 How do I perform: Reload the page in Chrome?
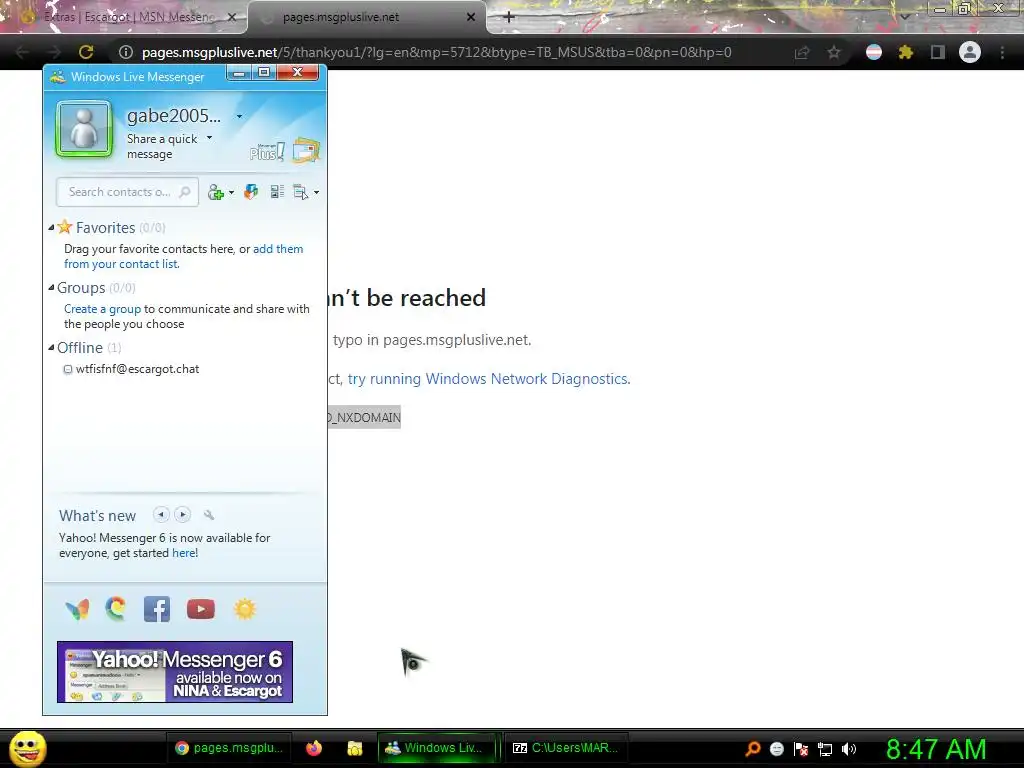[86, 52]
